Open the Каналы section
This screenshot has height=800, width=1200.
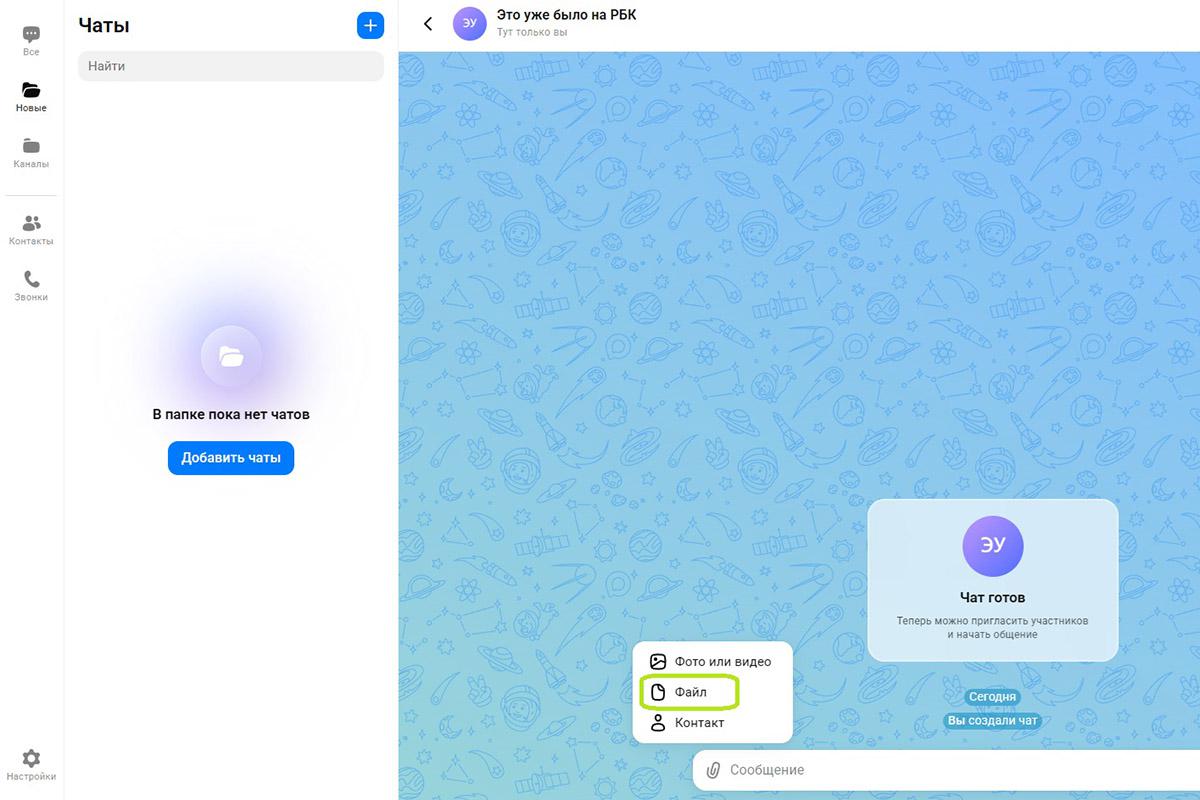point(31,153)
